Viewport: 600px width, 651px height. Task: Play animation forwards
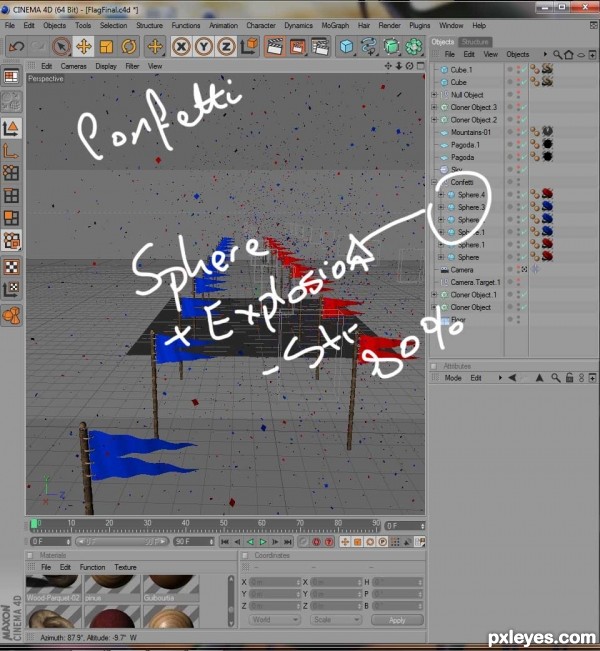[x=262, y=541]
